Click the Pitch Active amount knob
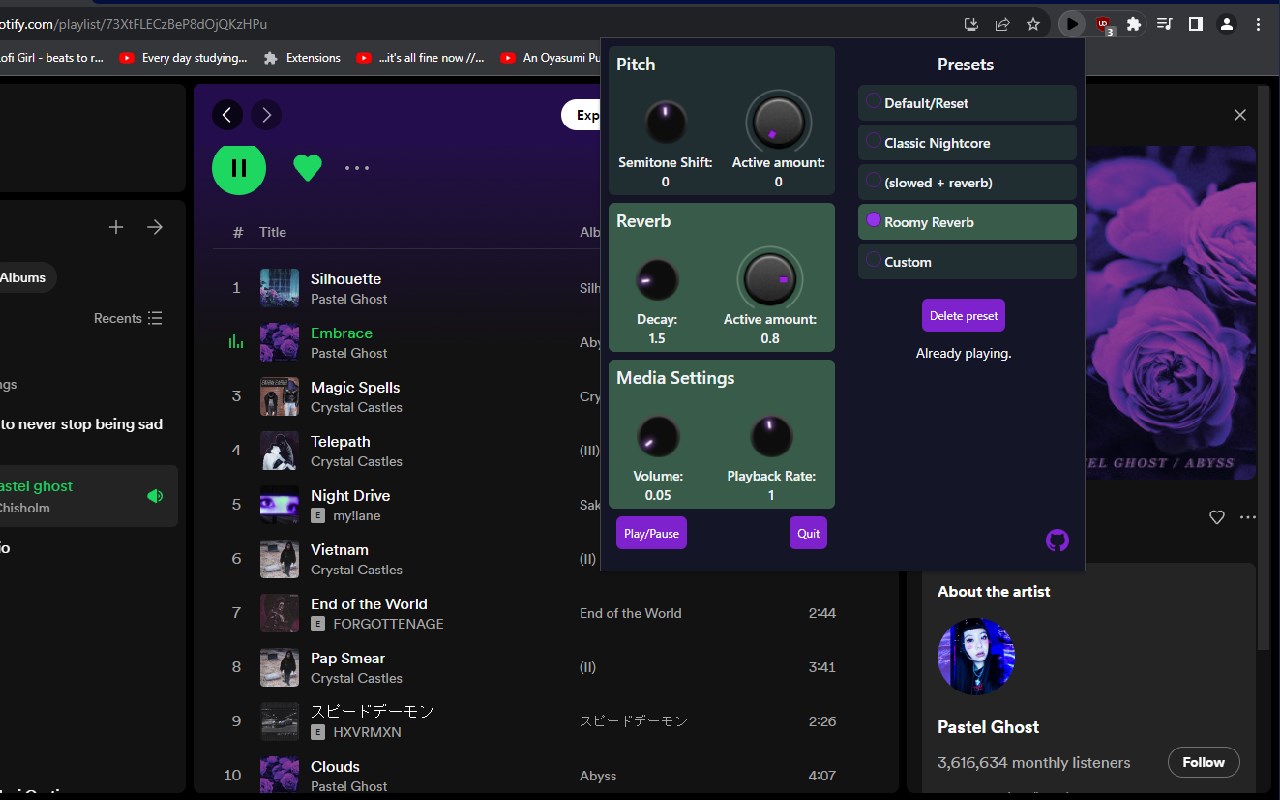Image resolution: width=1280 pixels, height=800 pixels. click(x=778, y=123)
